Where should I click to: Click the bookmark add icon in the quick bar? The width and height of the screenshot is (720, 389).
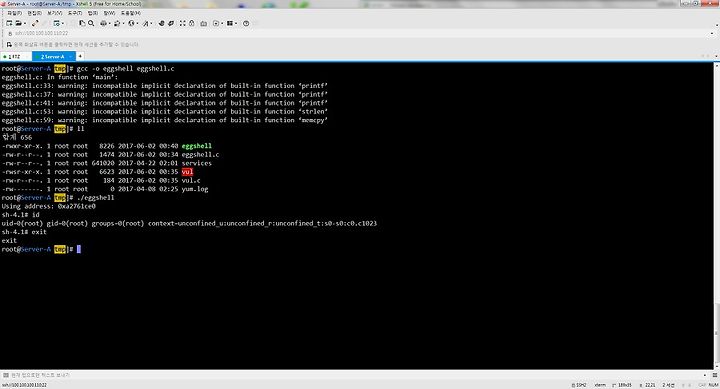[x=9, y=45]
